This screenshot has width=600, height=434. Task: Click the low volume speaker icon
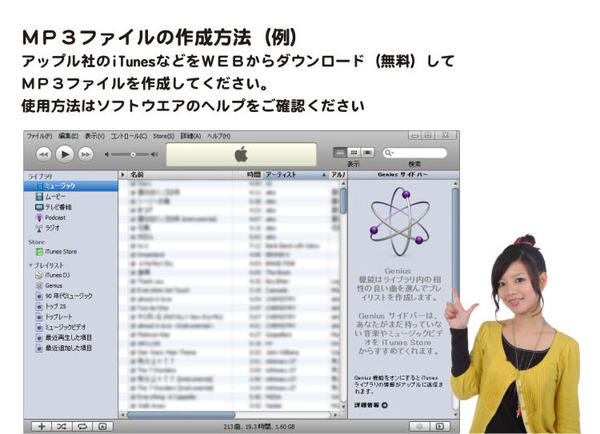107,155
